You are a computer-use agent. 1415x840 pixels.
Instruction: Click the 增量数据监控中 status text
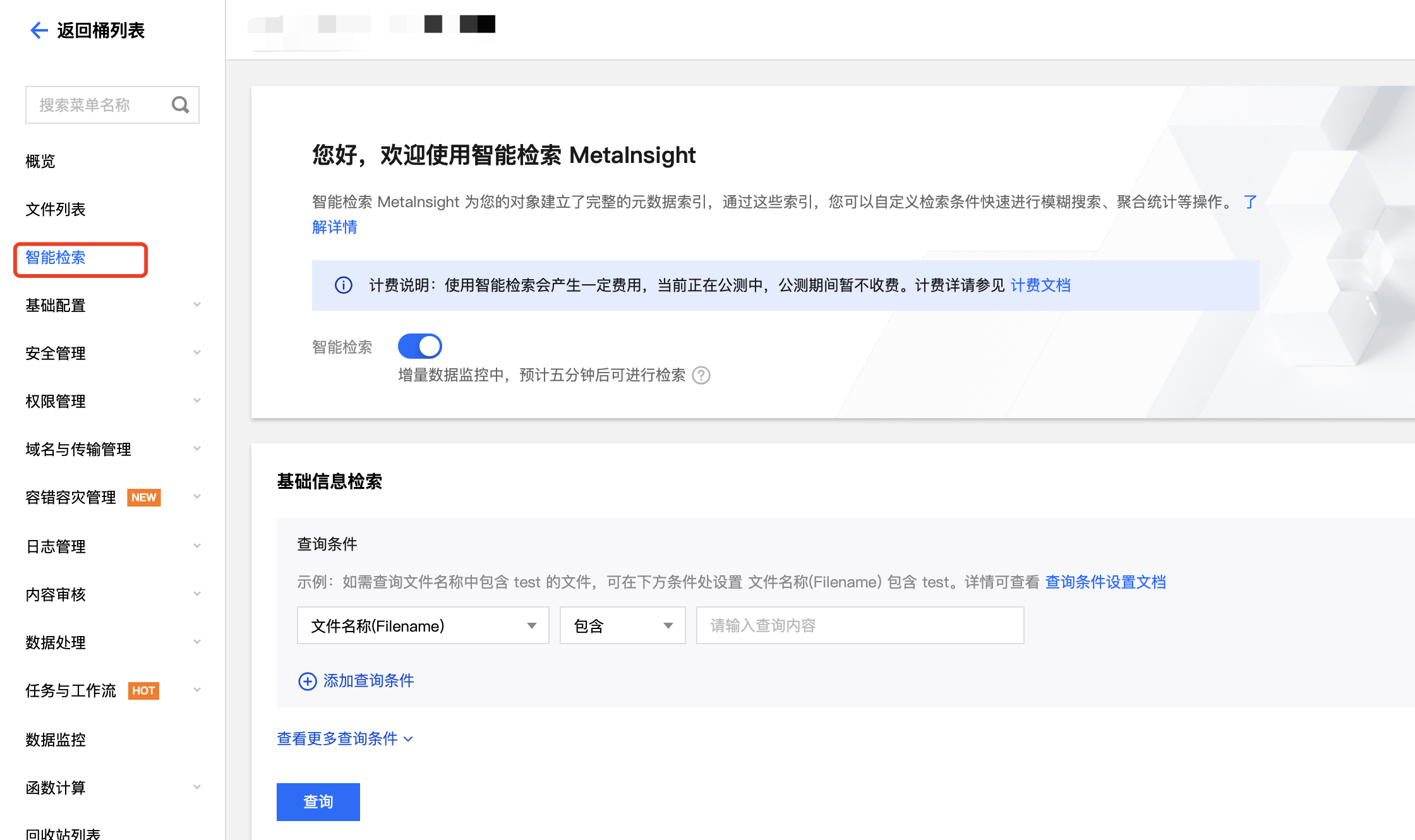542,375
